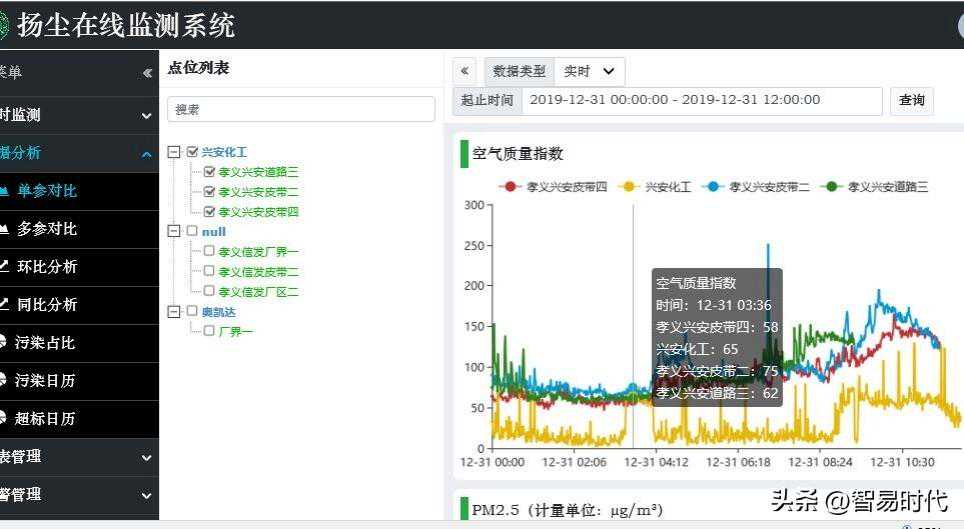Image resolution: width=964 pixels, height=529 pixels.
Task: Click the 超标日历 sidebar icon
Action: [x=4, y=418]
